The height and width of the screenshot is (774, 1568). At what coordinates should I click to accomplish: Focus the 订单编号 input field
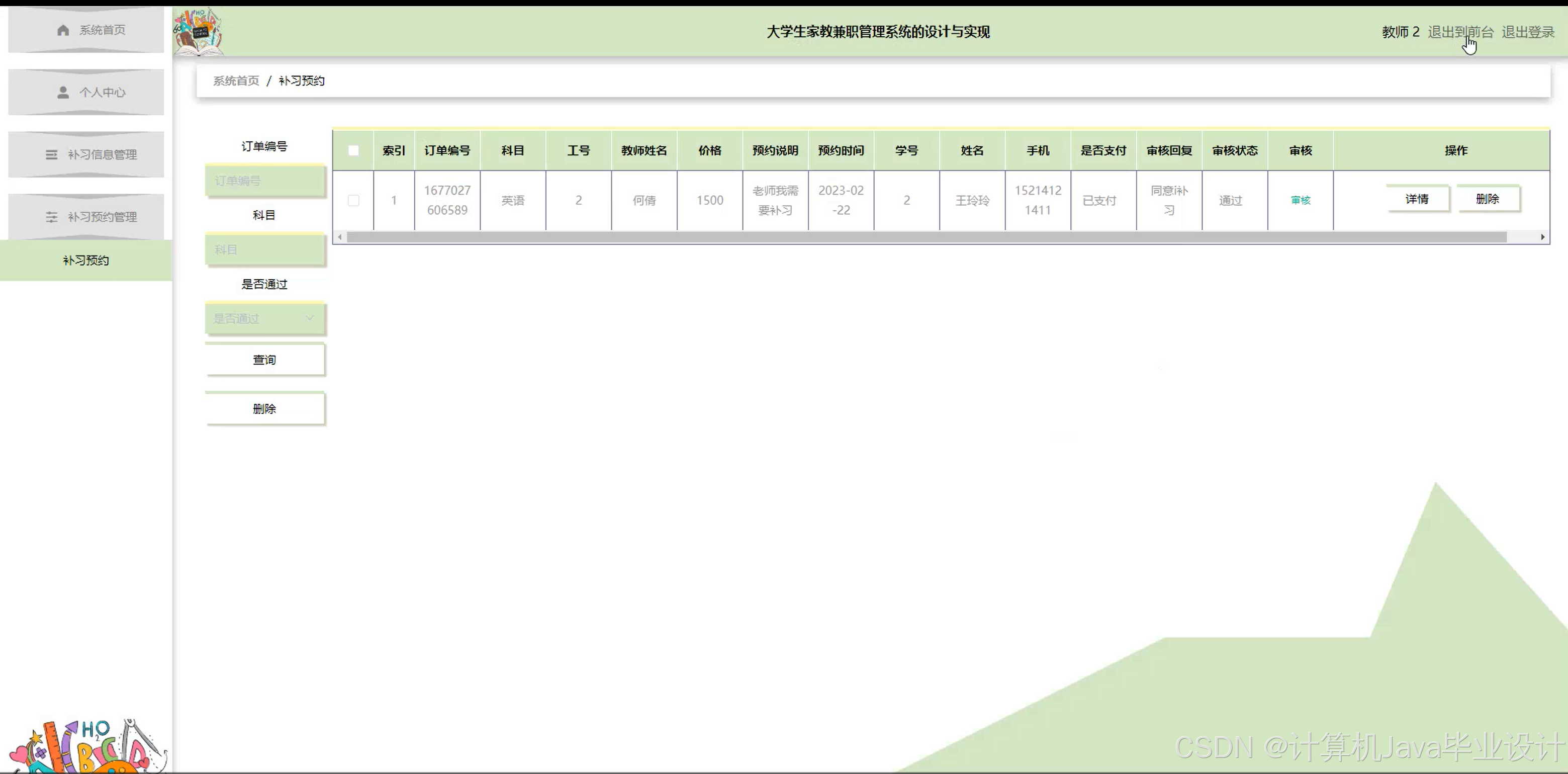[x=264, y=181]
